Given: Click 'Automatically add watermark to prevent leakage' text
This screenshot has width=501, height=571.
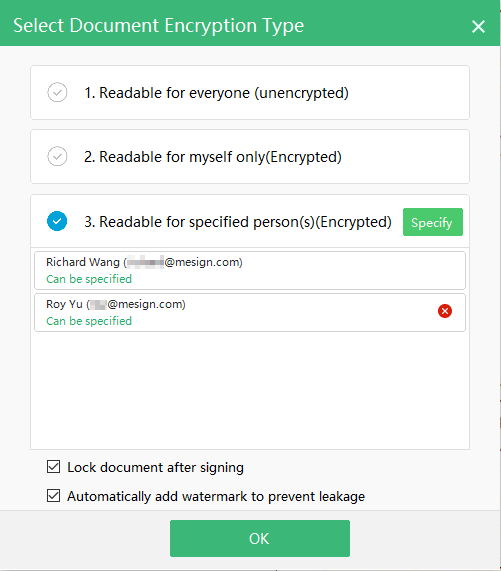Looking at the screenshot, I should tap(216, 496).
